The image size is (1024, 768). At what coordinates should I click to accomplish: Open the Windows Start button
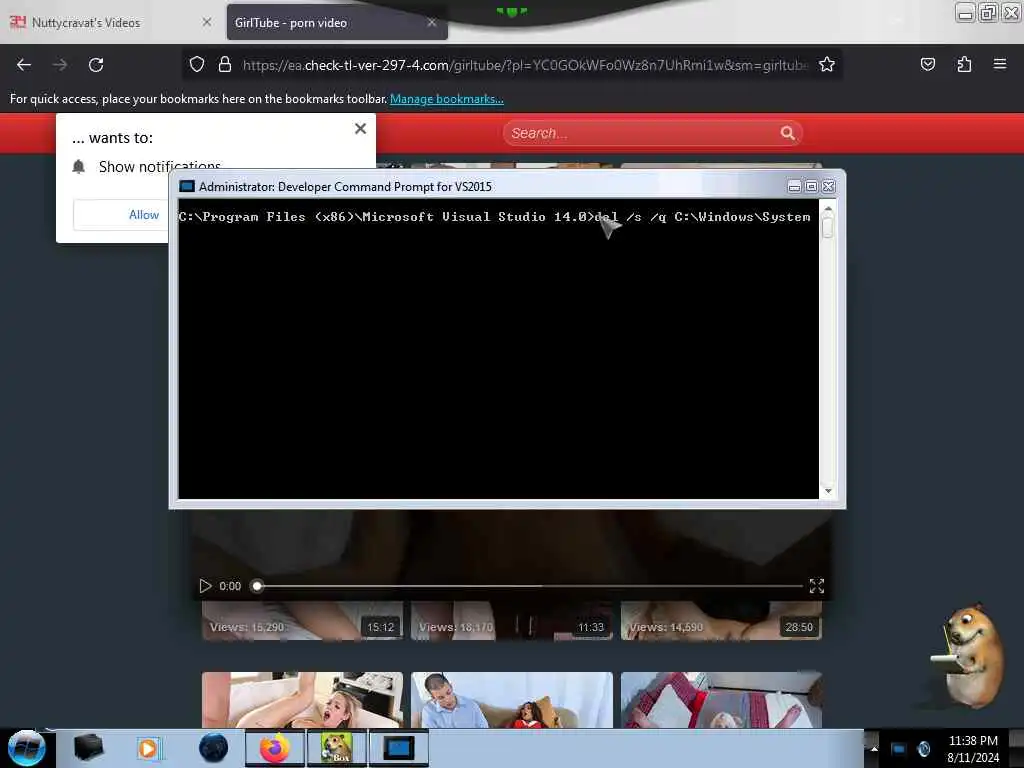[x=27, y=748]
